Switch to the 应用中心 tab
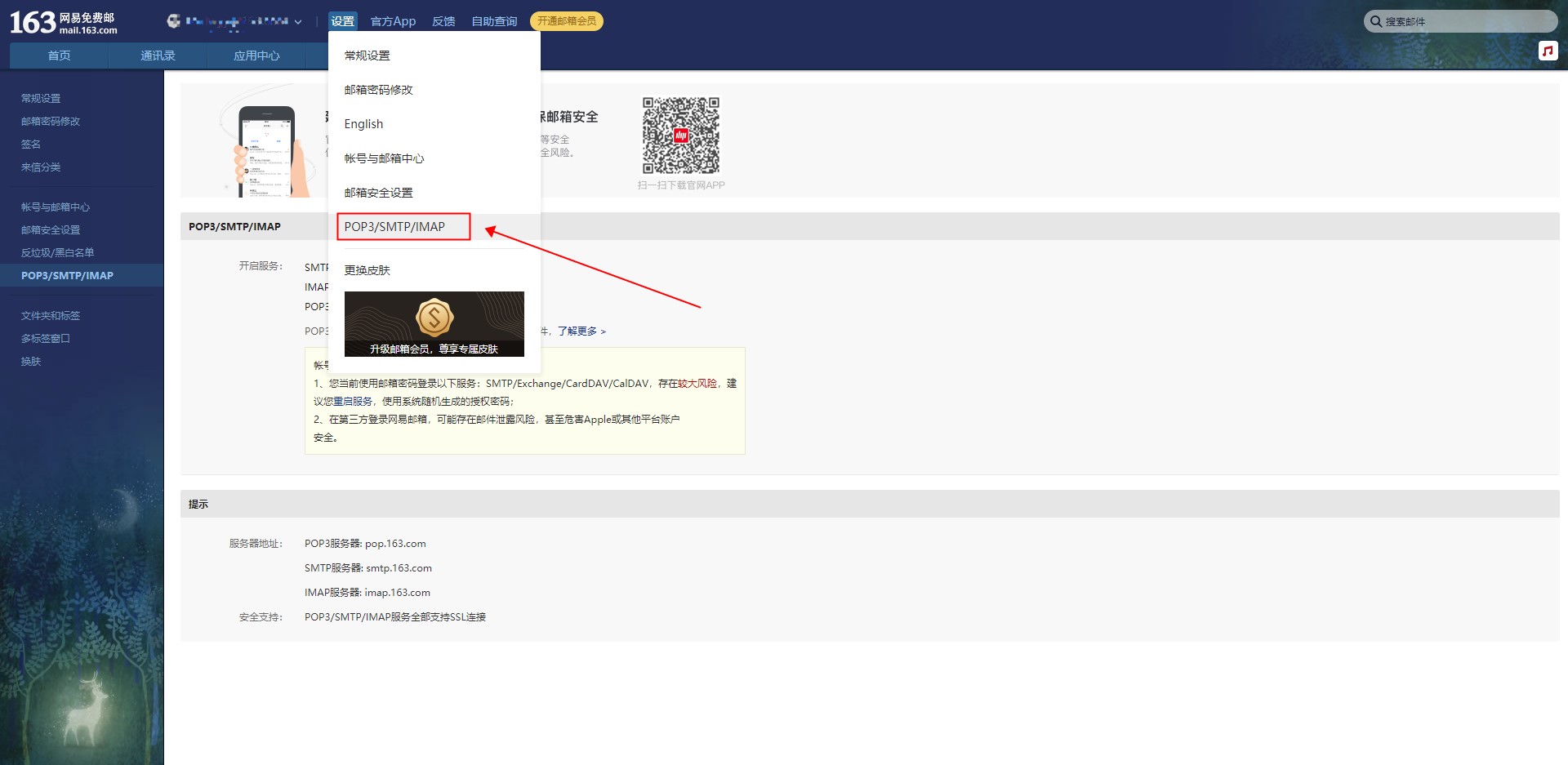 [x=256, y=56]
